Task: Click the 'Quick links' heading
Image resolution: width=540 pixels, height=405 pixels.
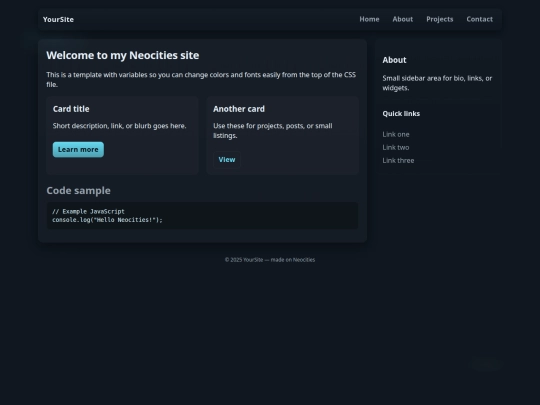Action: tap(401, 114)
